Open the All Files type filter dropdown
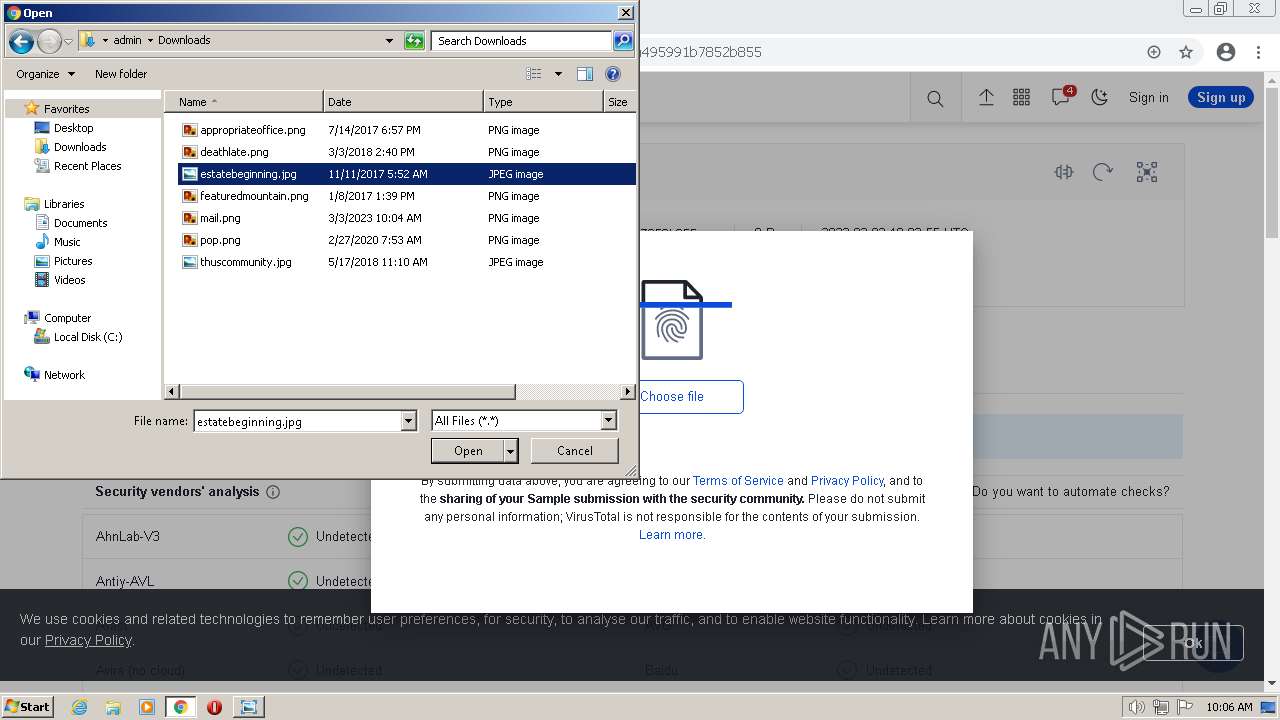The height and width of the screenshot is (720, 1280). (608, 421)
